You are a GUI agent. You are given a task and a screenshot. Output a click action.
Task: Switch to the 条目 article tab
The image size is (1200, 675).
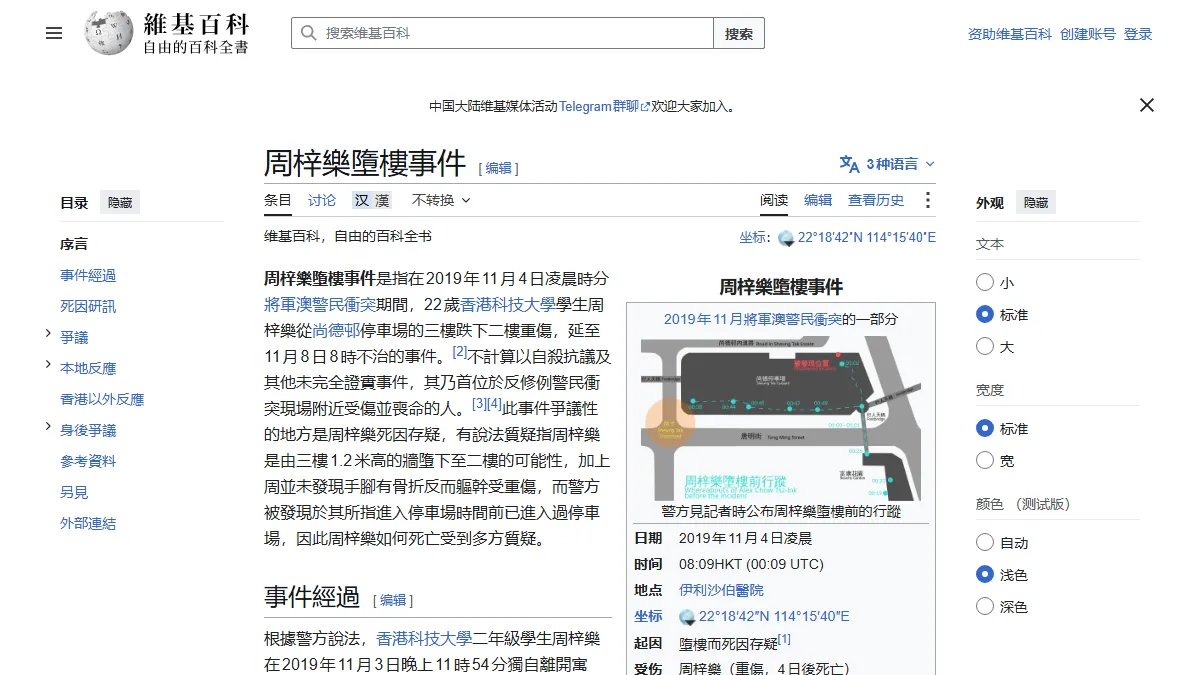[278, 200]
